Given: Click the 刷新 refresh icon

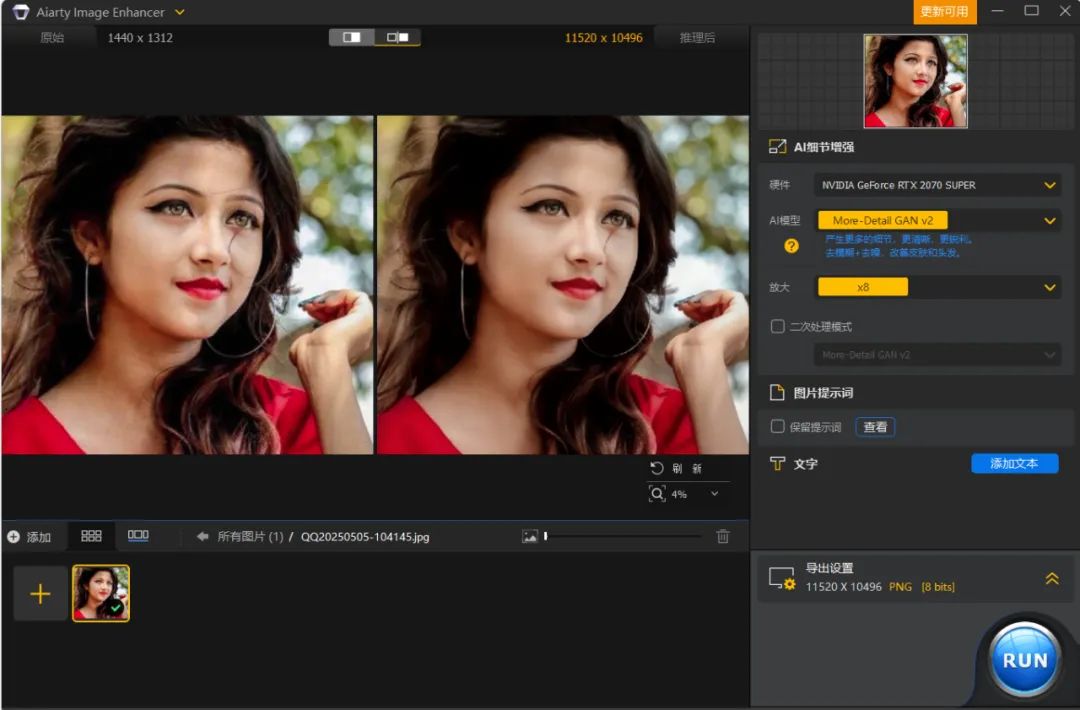Looking at the screenshot, I should tap(656, 468).
